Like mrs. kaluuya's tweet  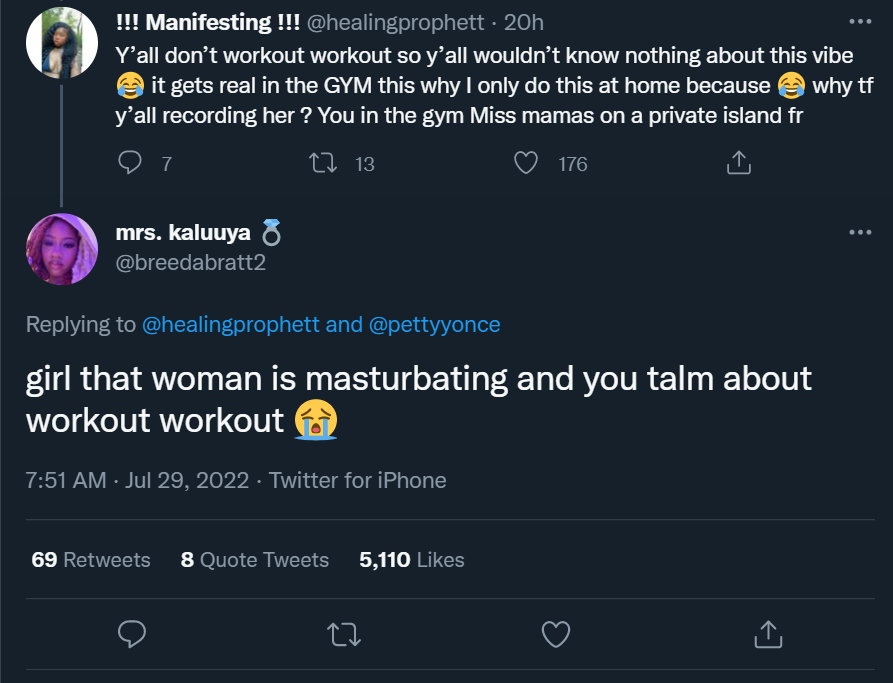[x=555, y=633]
